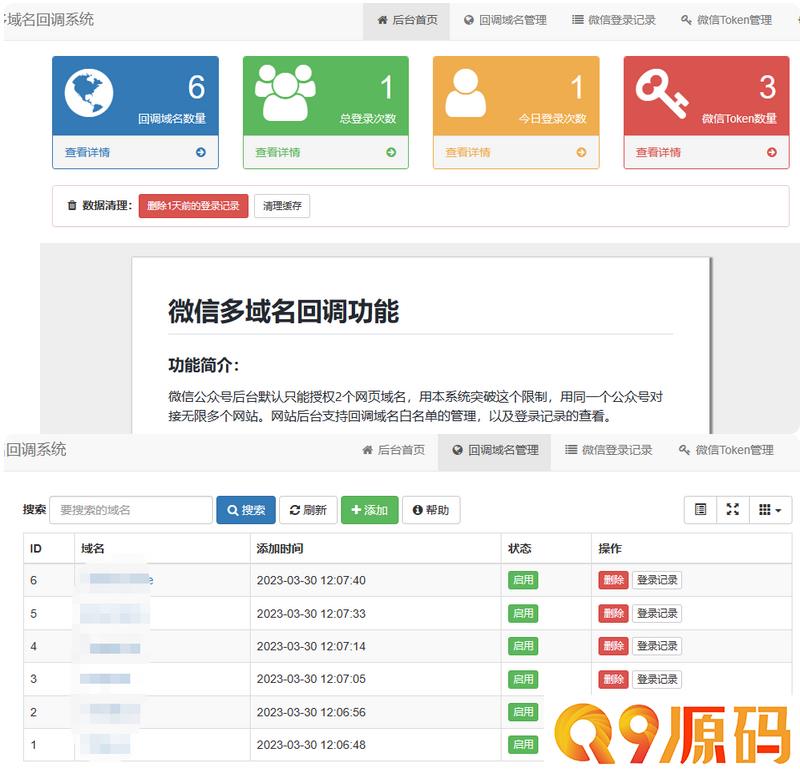The height and width of the screenshot is (772, 800).
Task: Open the columns grid dropdown
Action: point(770,509)
